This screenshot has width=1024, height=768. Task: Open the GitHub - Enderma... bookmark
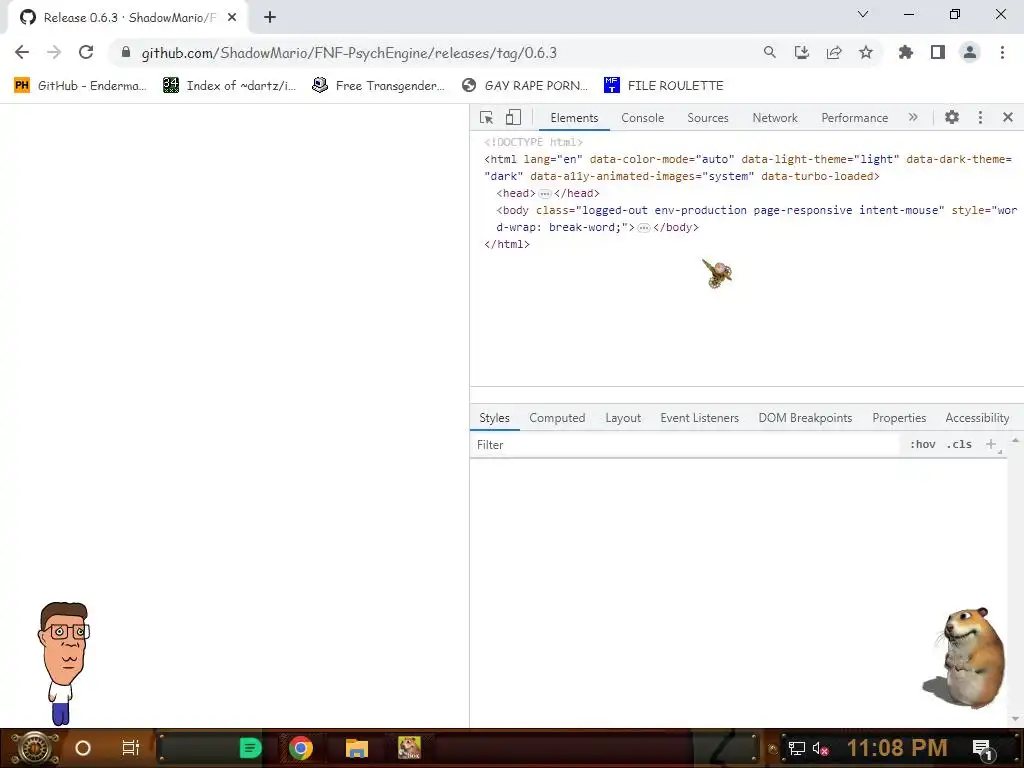[80, 86]
